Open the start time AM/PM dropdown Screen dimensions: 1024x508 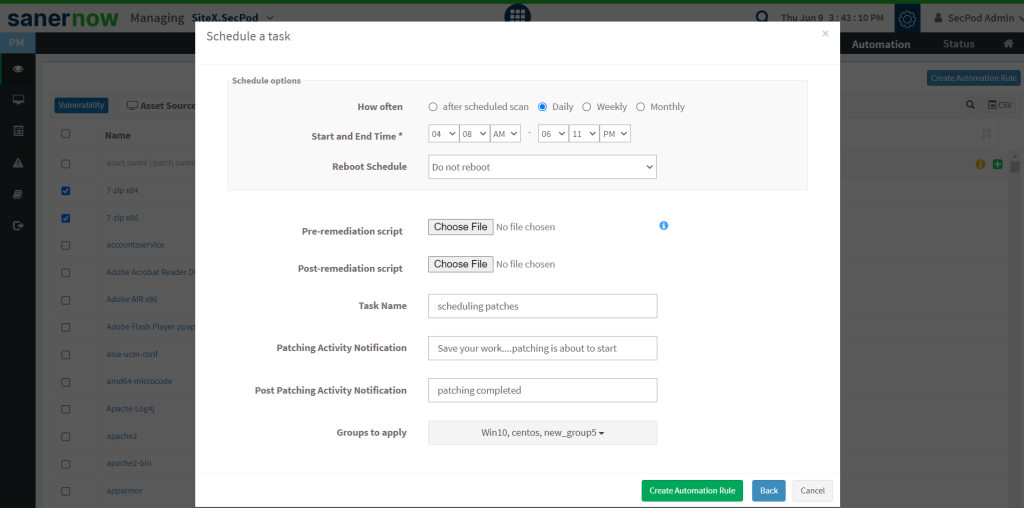[x=505, y=134]
